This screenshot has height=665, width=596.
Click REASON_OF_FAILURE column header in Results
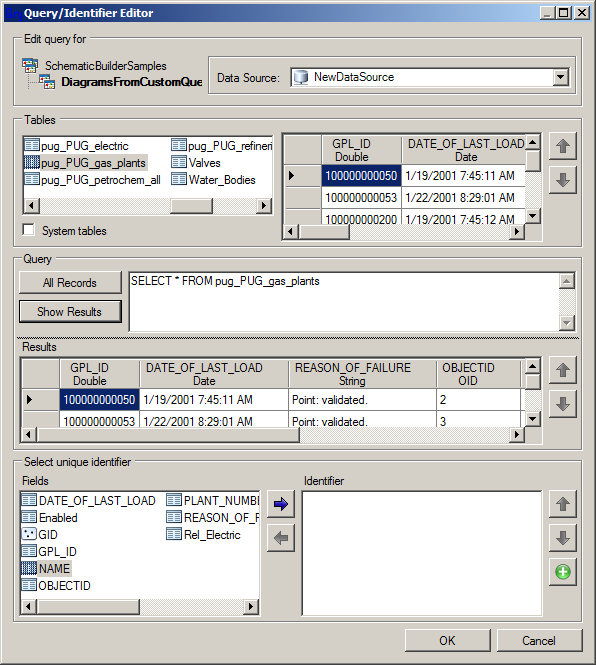pos(362,374)
